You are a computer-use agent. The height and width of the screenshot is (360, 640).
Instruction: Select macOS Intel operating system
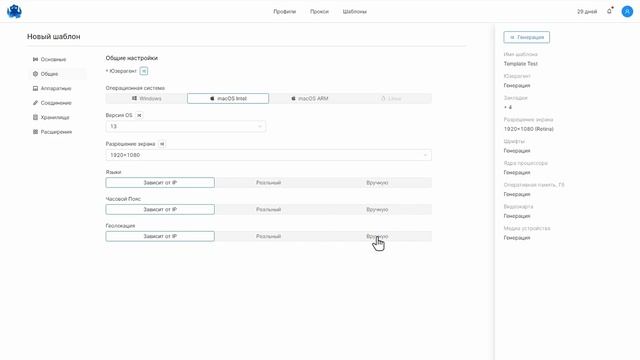tap(228, 98)
